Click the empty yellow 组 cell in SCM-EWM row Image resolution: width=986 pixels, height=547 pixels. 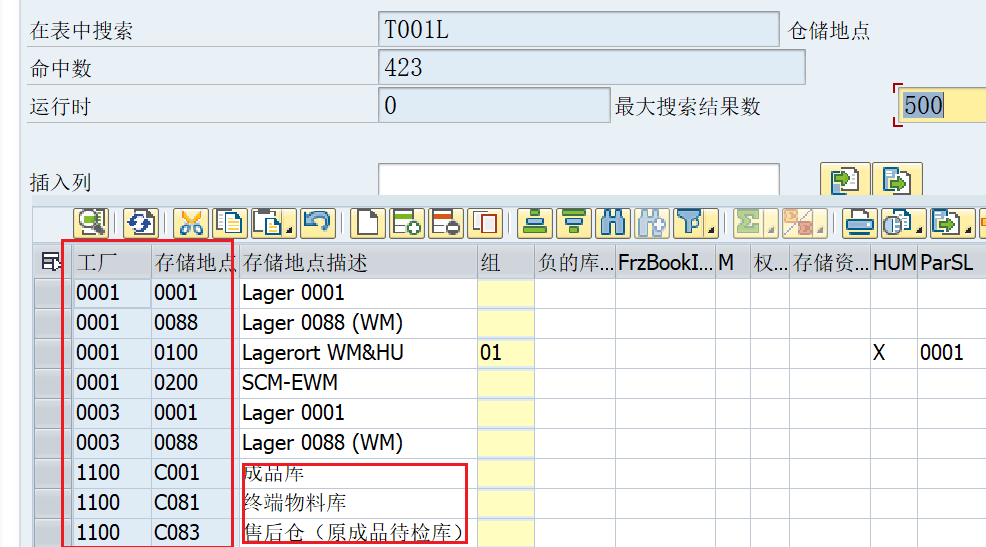506,383
